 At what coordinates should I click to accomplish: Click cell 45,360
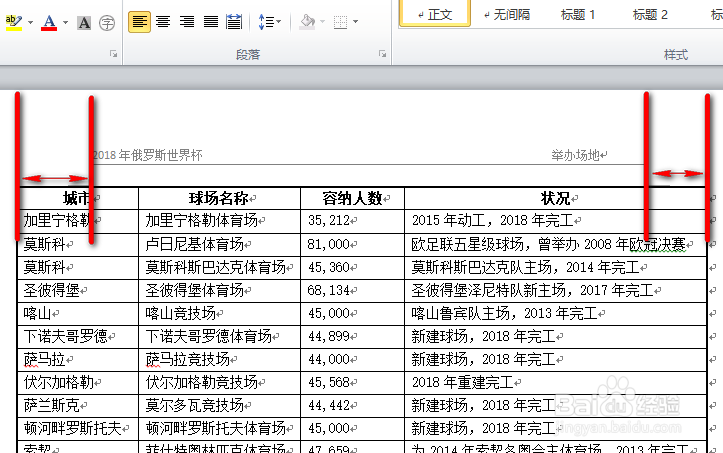(x=352, y=268)
